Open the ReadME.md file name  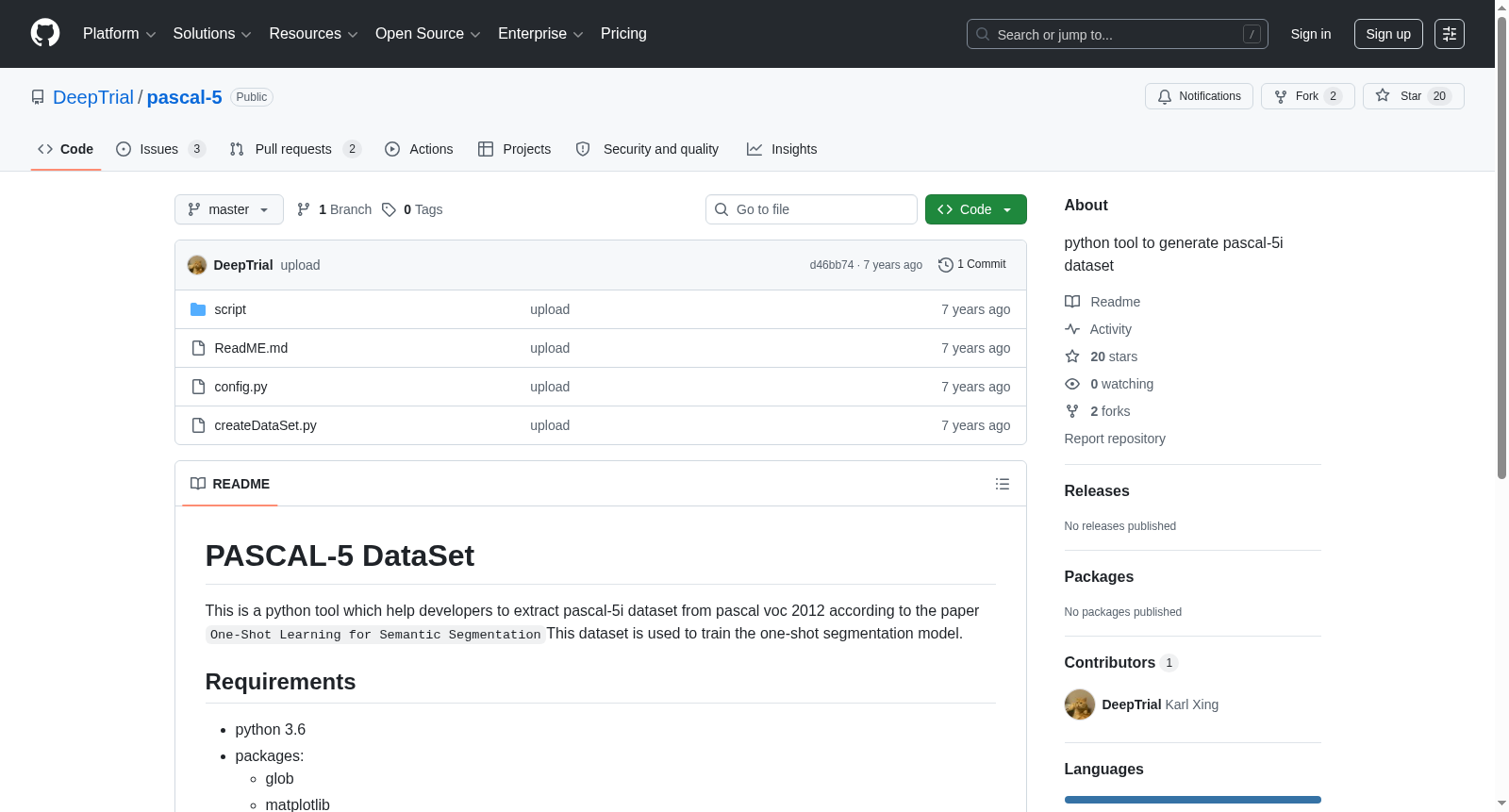click(x=251, y=348)
